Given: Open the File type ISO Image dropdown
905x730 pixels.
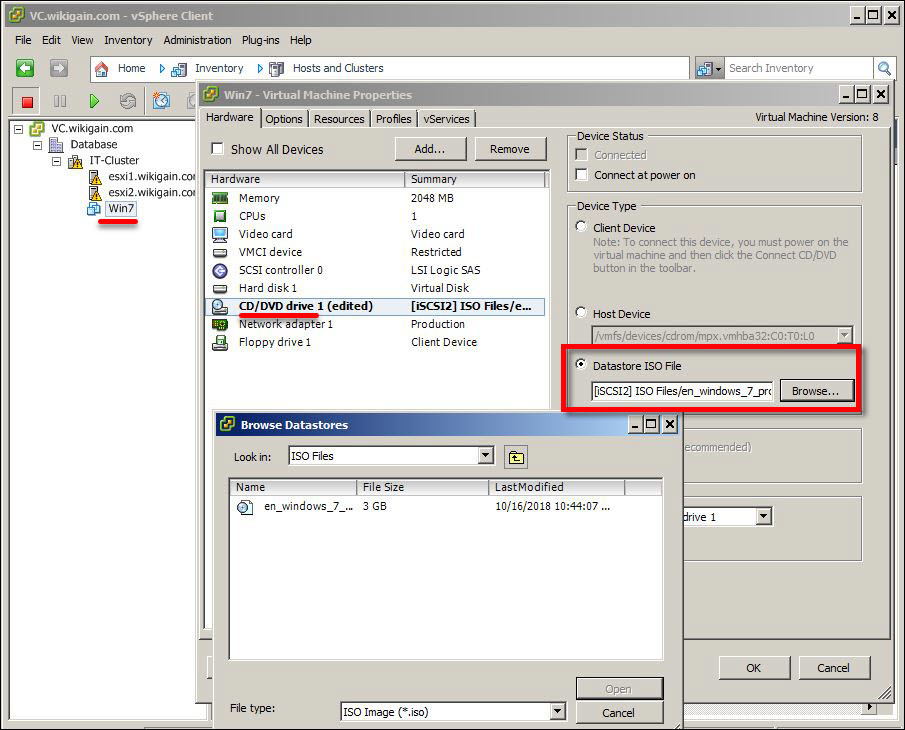Looking at the screenshot, I should [x=558, y=711].
